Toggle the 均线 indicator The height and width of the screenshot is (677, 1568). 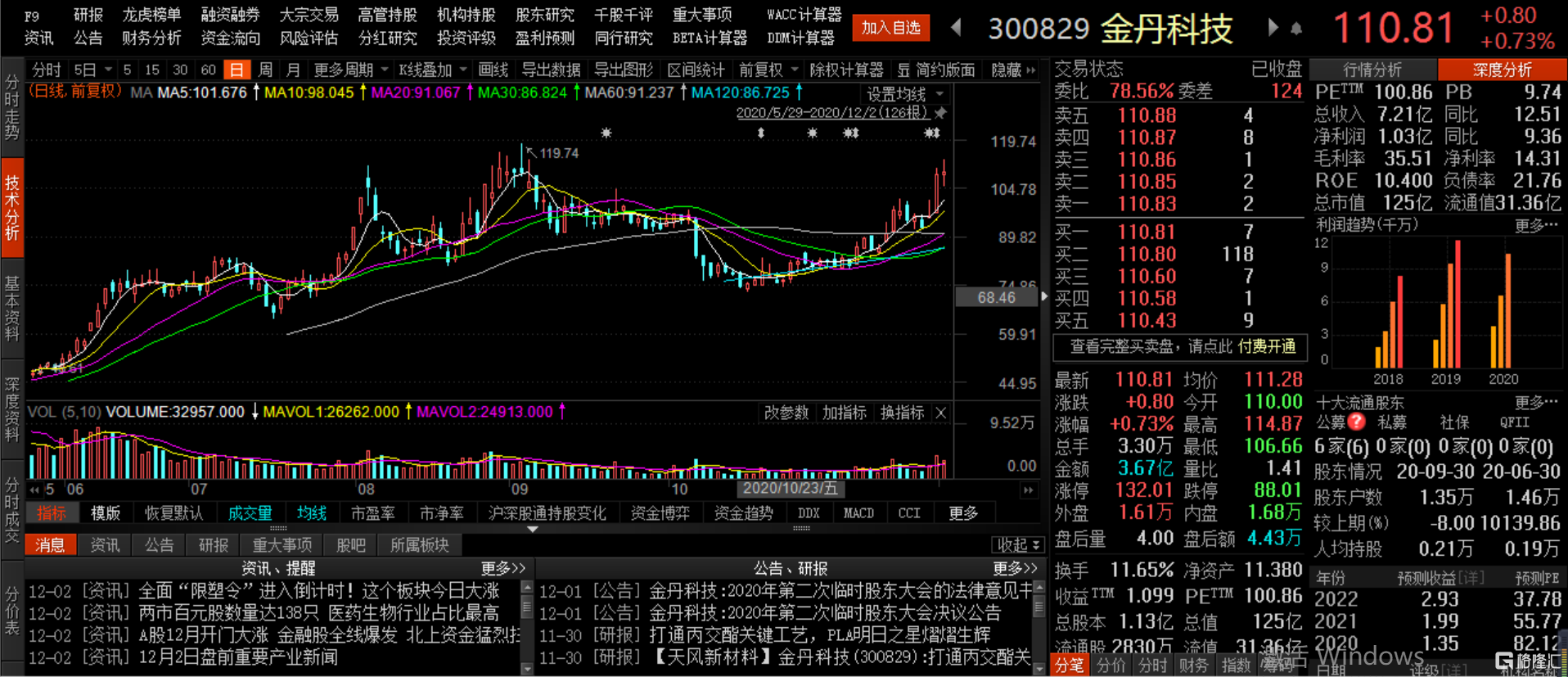pyautogui.click(x=312, y=513)
